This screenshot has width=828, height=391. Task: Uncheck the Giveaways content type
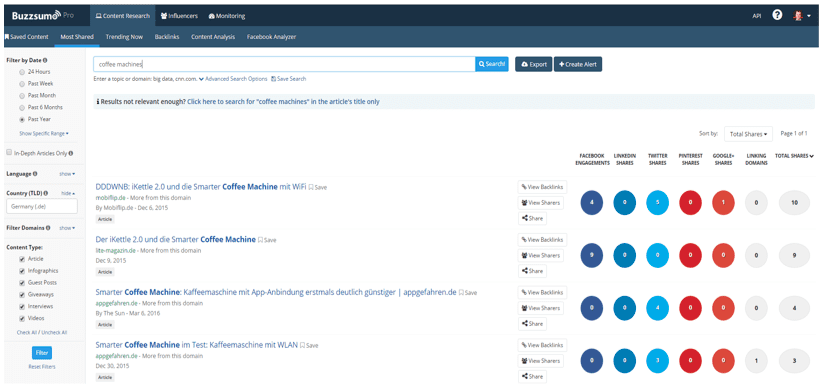[22, 295]
